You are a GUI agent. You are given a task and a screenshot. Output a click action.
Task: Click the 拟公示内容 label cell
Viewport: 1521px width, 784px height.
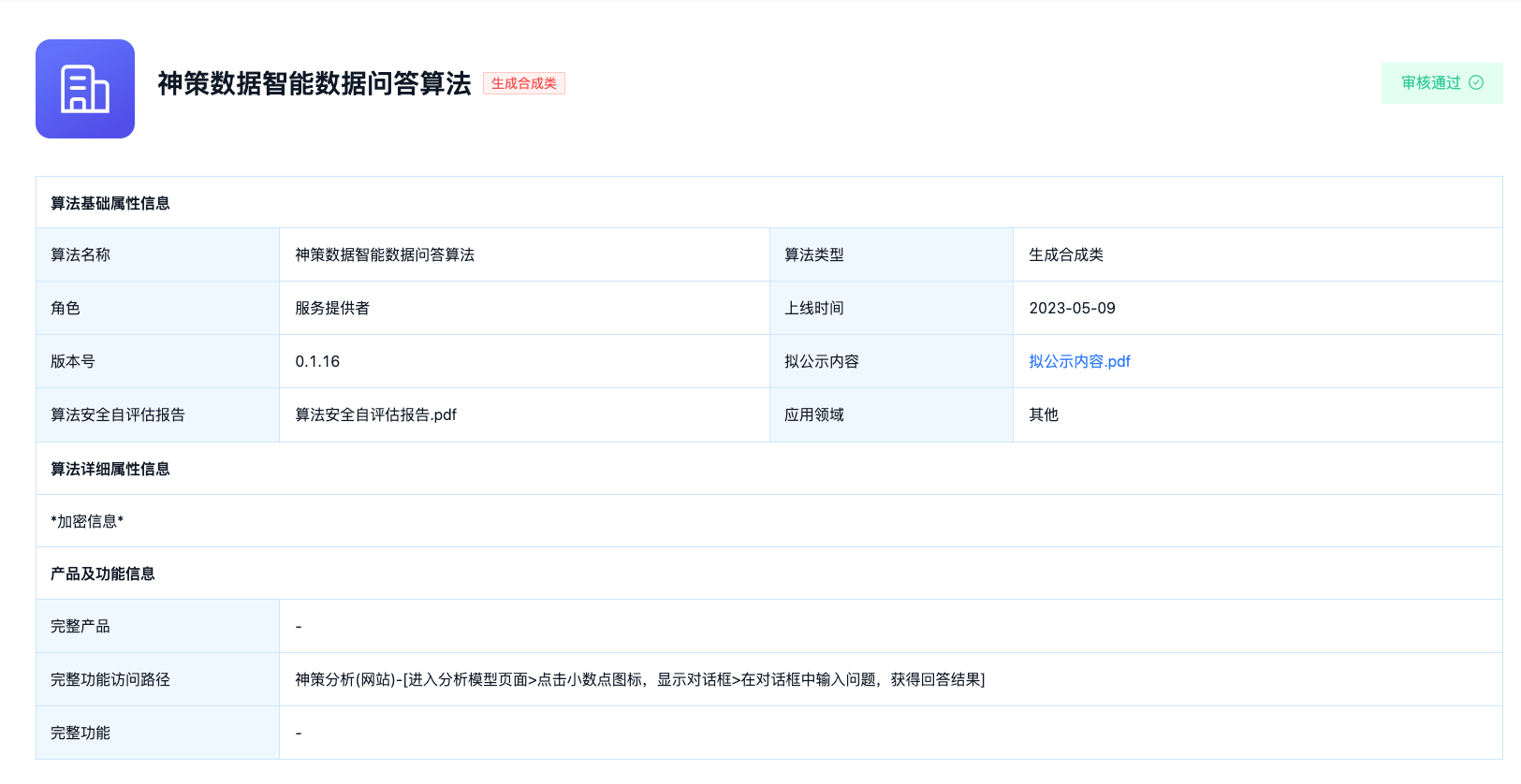tap(891, 361)
